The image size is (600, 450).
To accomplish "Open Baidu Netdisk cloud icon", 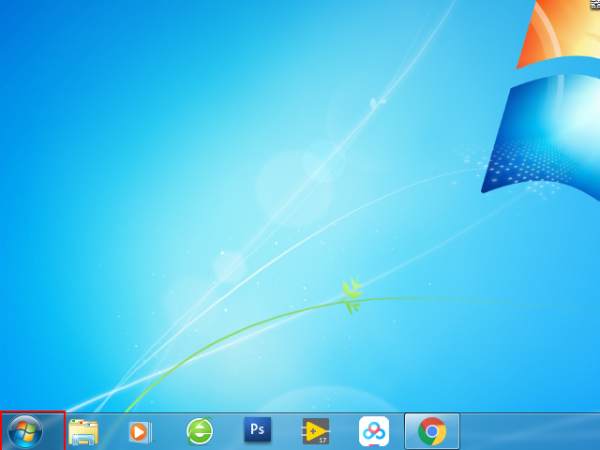I will (x=374, y=432).
